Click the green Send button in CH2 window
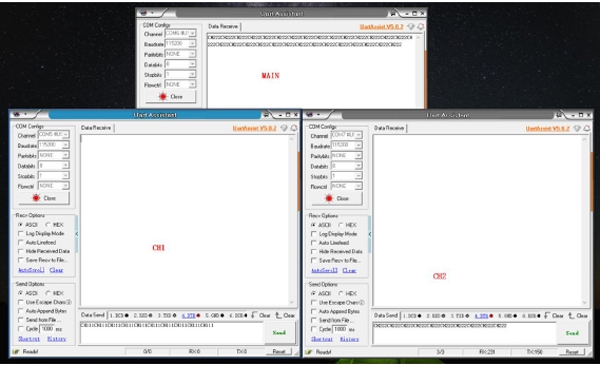Viewport: 600px width, 365px height. point(572,333)
